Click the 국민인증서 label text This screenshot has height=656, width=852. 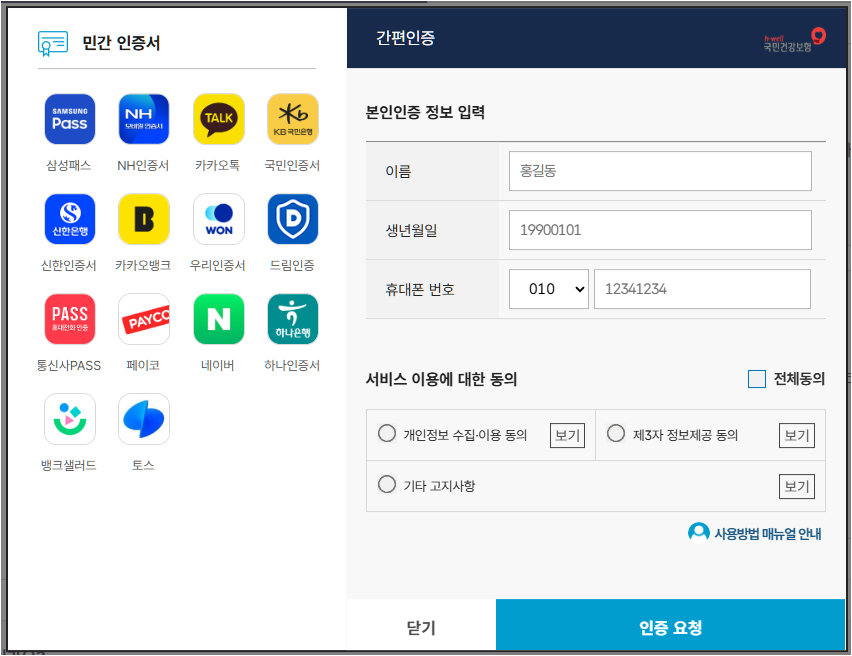click(292, 165)
